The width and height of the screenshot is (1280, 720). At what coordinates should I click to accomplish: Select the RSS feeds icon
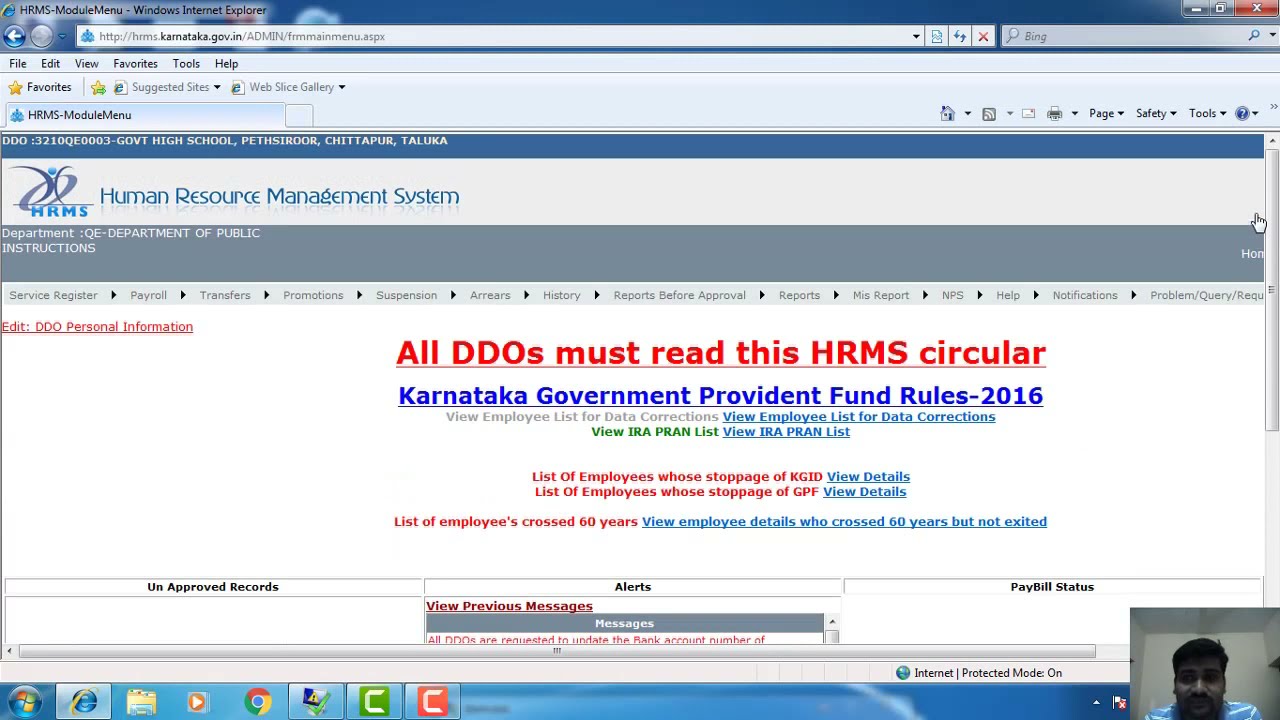click(989, 114)
